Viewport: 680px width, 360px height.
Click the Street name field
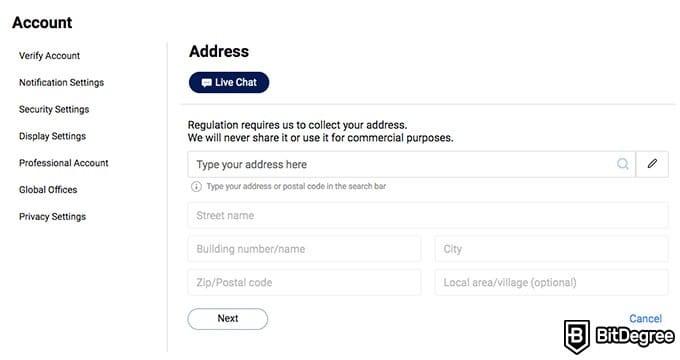point(428,216)
